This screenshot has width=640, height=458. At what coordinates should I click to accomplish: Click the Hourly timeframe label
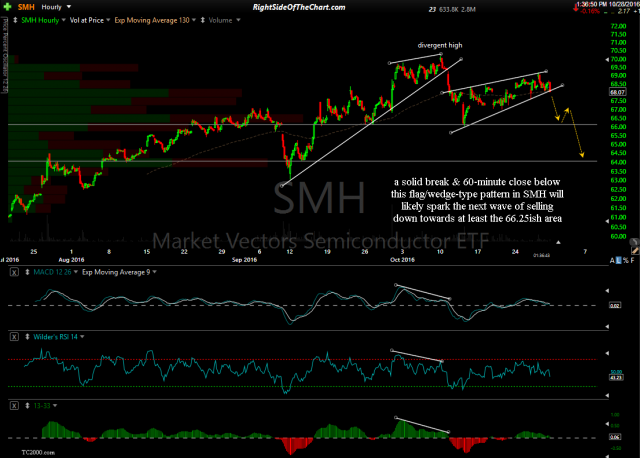click(51, 7)
